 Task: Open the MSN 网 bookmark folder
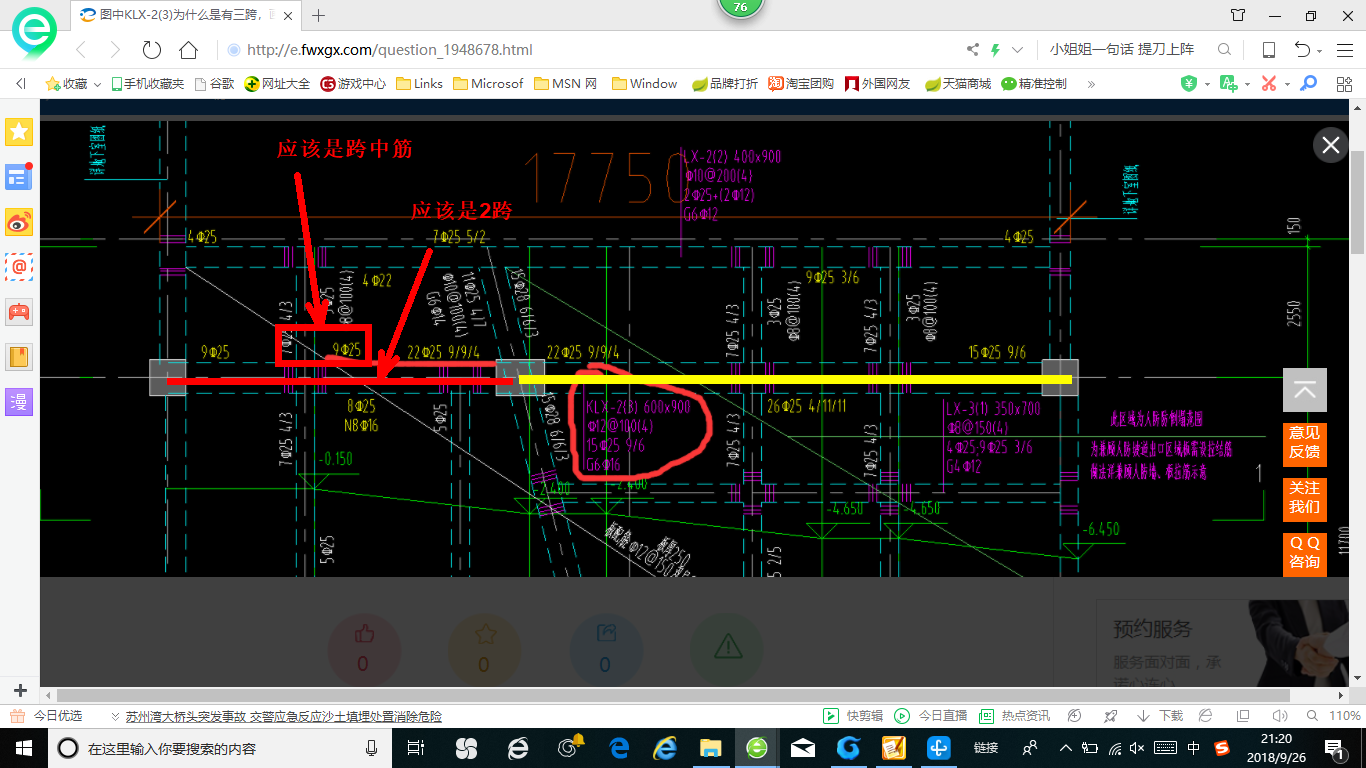click(x=565, y=84)
